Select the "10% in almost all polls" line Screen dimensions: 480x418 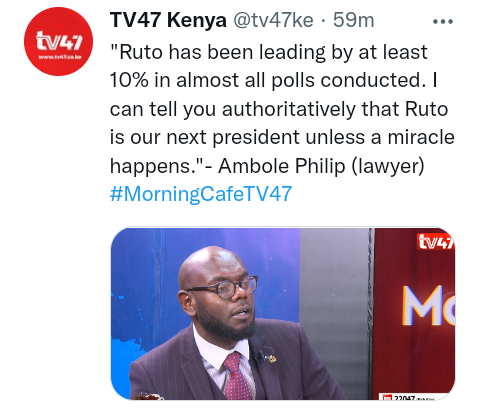tap(273, 80)
